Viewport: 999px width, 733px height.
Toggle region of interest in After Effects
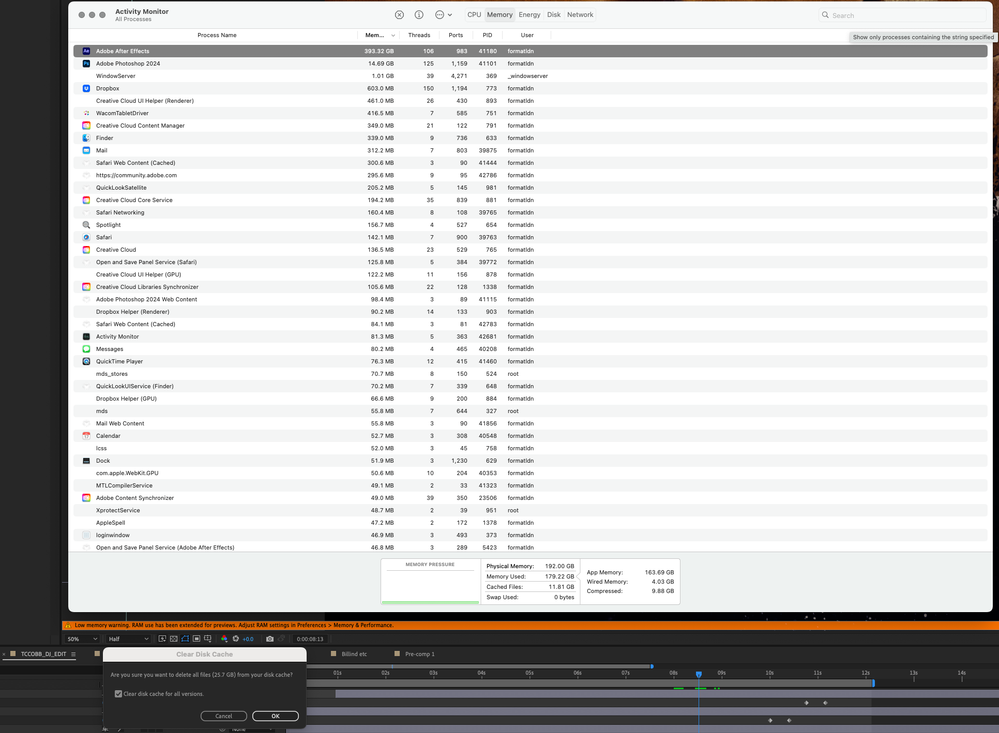click(196, 639)
